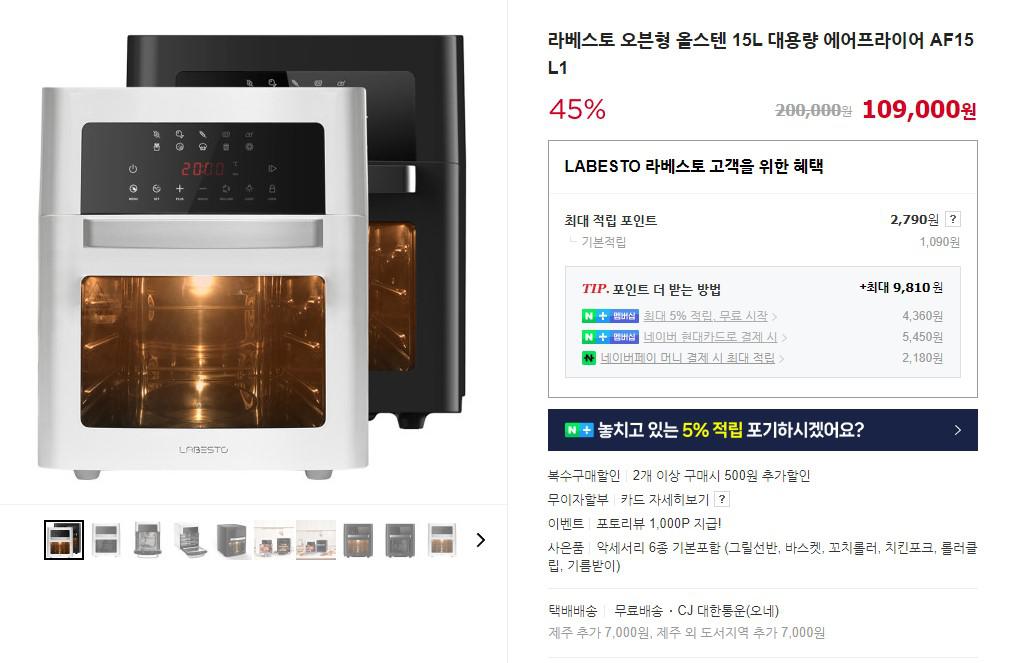Select the fifth thumbnail, the black air fryer
The height and width of the screenshot is (663, 1014).
(x=232, y=539)
